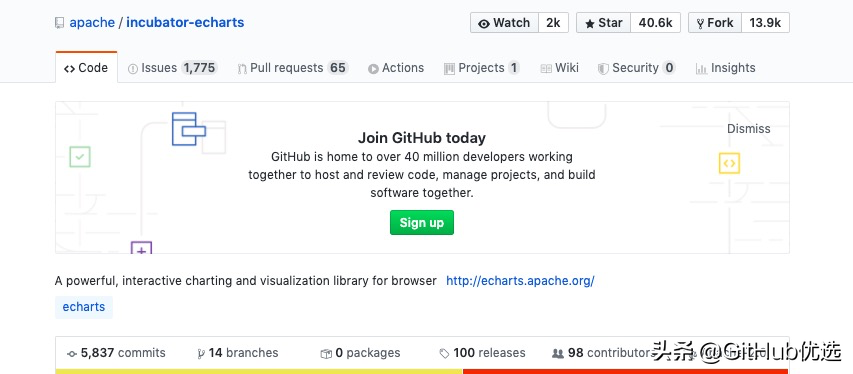Open the Pull requests tab
853x374 pixels.
pyautogui.click(x=293, y=68)
